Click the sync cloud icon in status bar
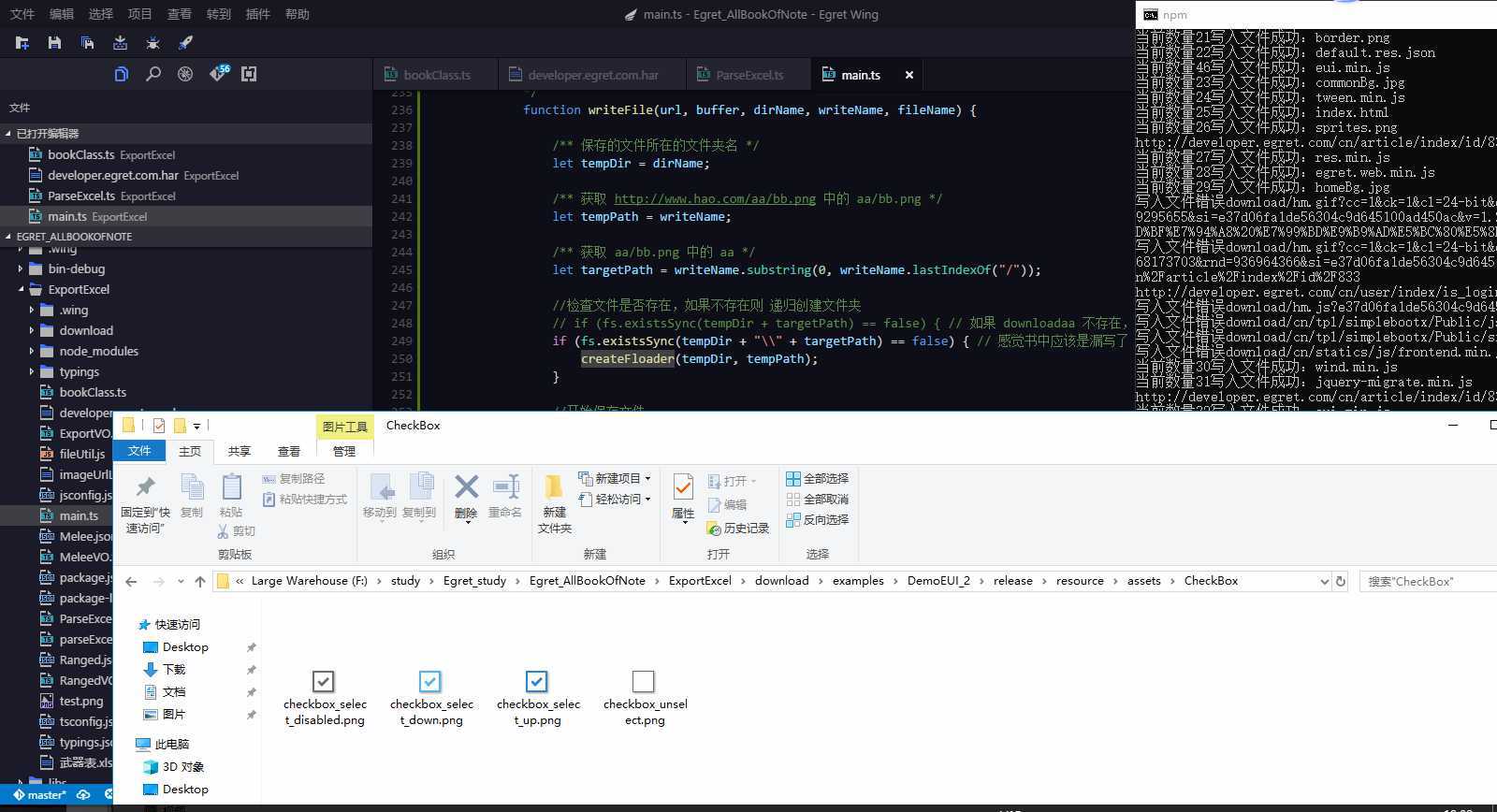Viewport: 1497px width, 812px height. coord(83,794)
